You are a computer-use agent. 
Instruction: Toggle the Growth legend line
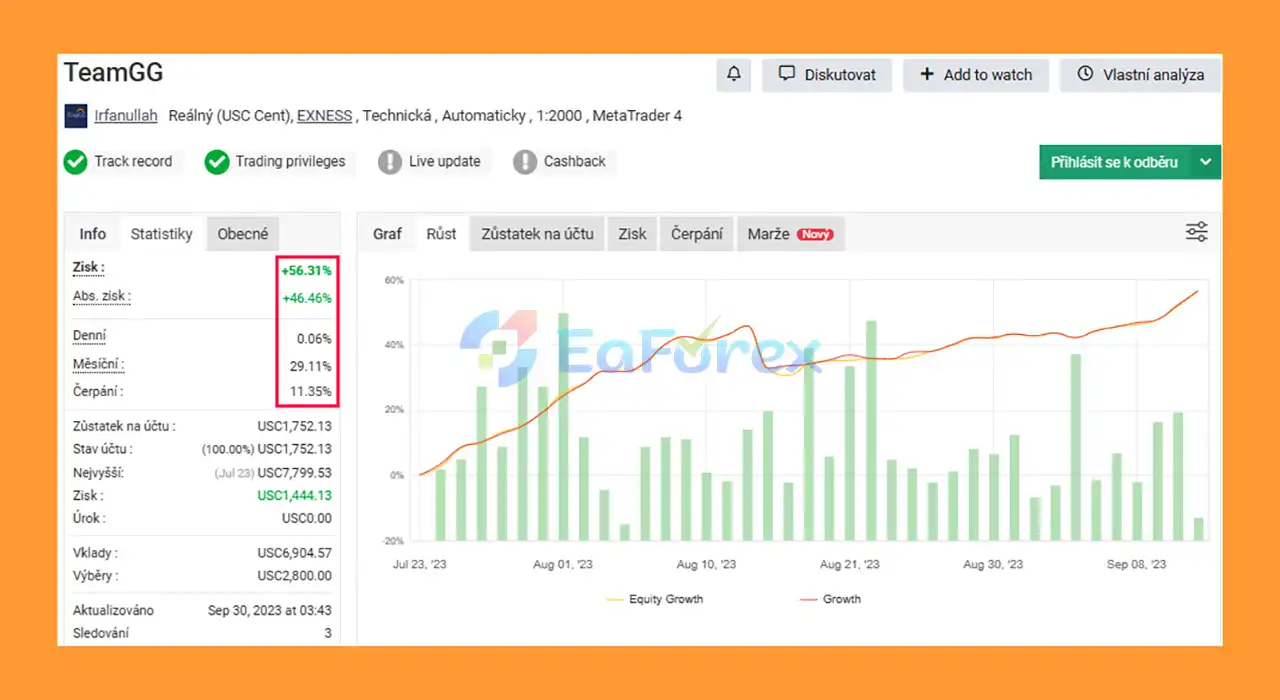[x=830, y=599]
